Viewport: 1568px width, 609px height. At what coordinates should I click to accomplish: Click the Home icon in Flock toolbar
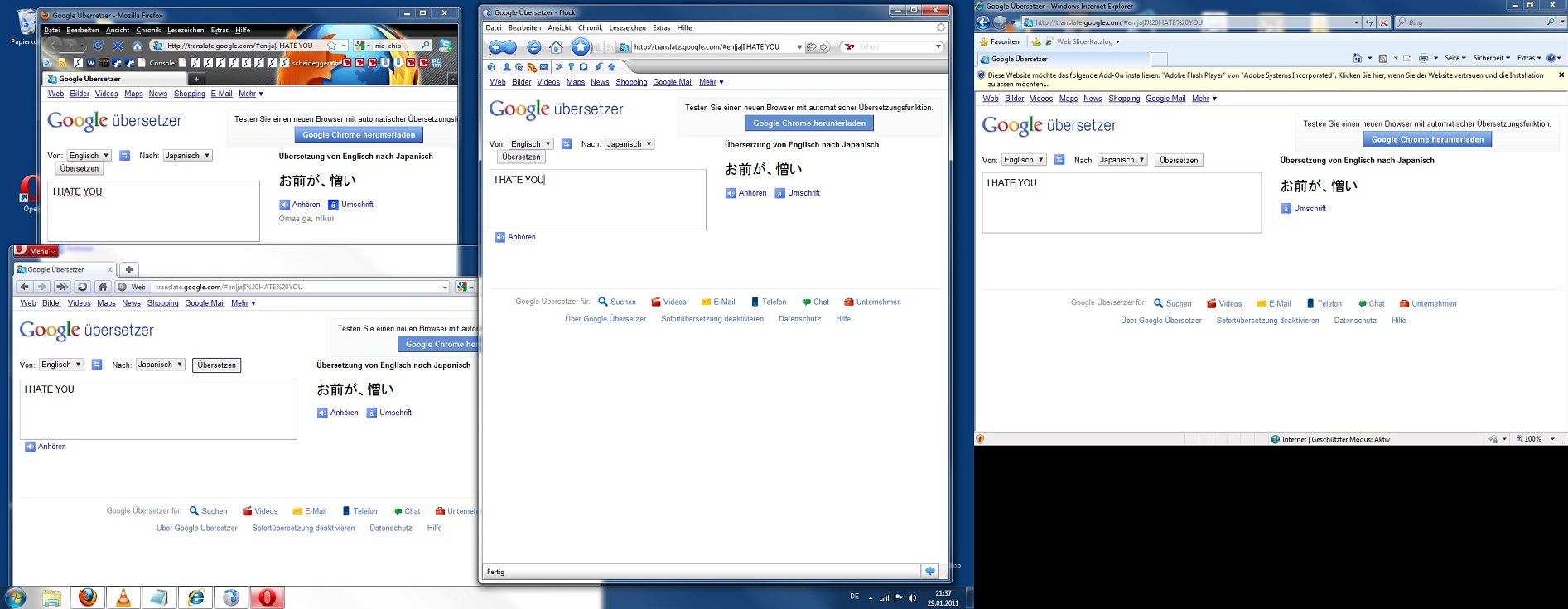(556, 47)
